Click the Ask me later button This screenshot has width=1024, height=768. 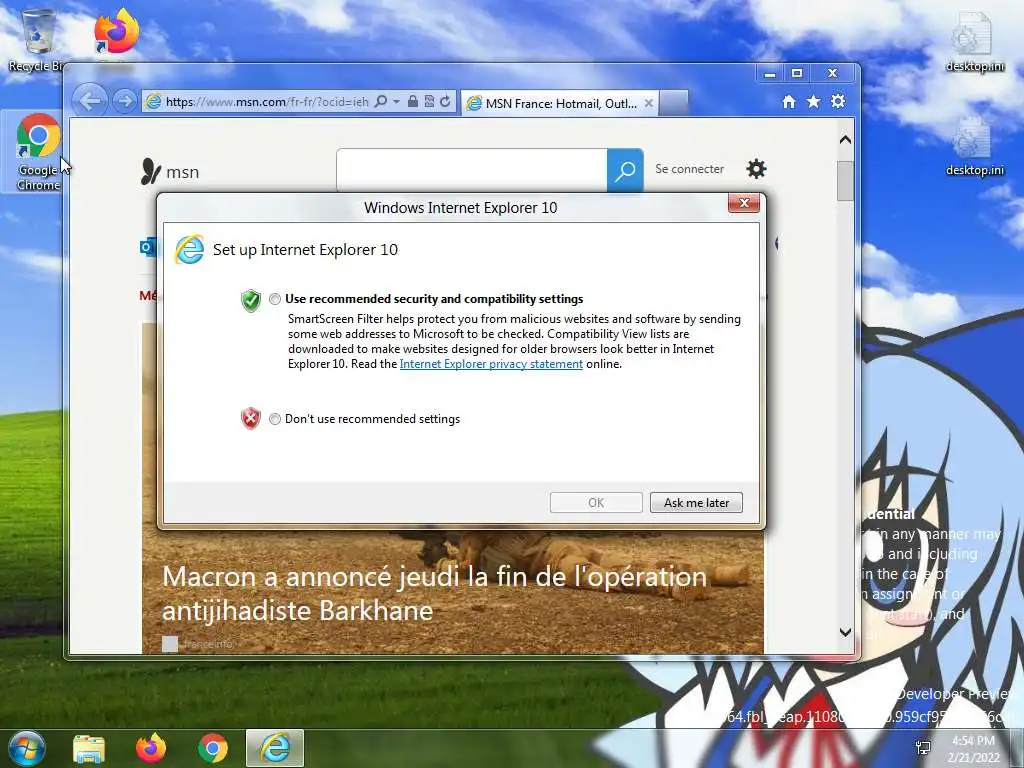point(696,503)
